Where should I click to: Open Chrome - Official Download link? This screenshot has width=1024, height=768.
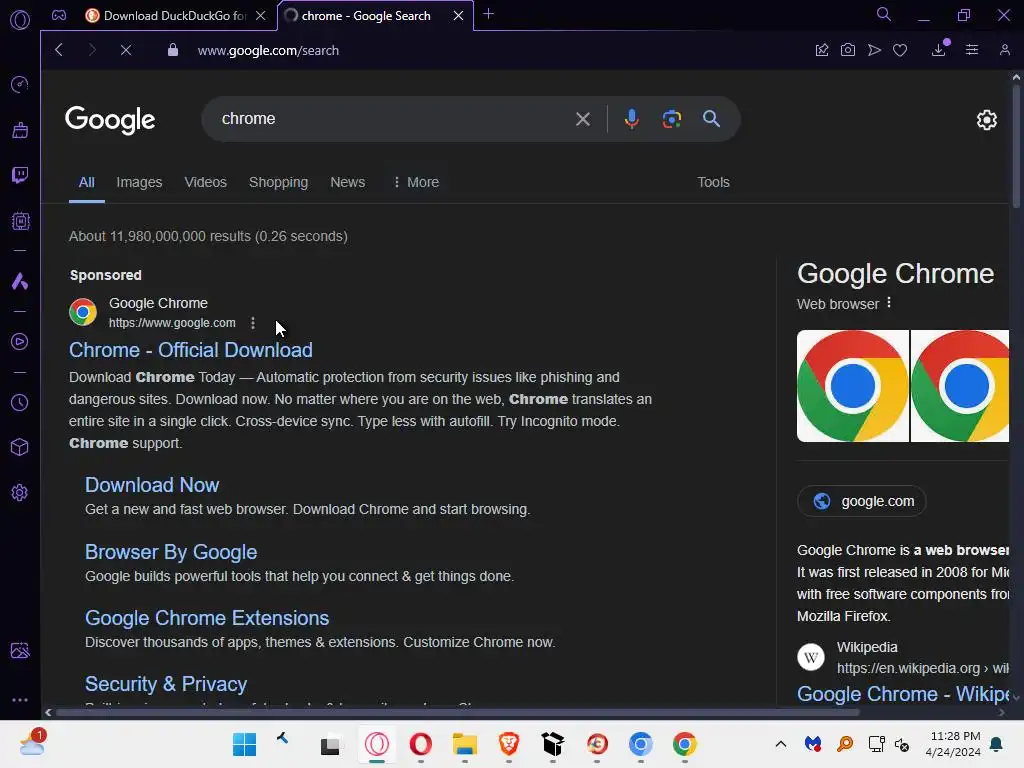[191, 350]
